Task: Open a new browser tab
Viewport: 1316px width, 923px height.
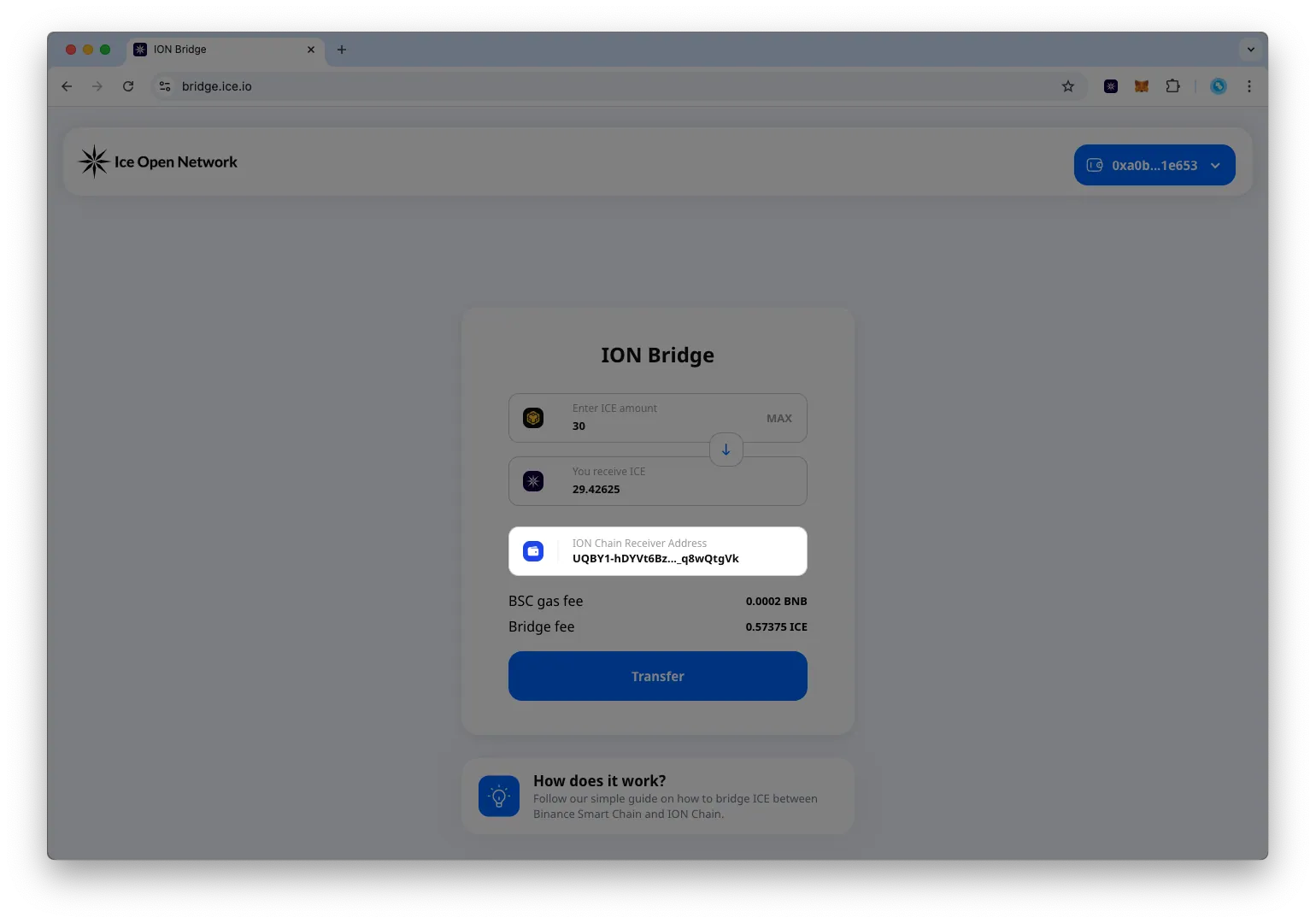Action: click(x=342, y=50)
